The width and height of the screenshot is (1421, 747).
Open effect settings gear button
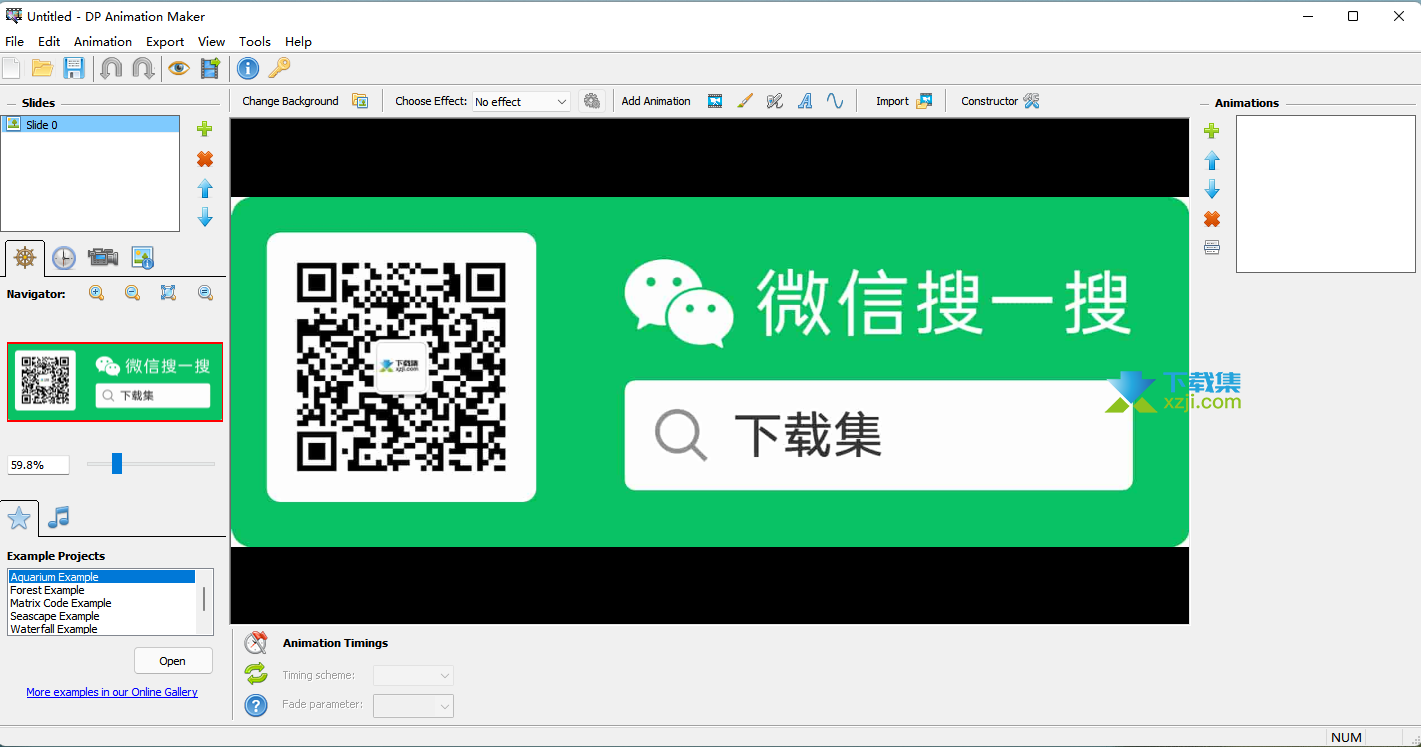[x=592, y=101]
